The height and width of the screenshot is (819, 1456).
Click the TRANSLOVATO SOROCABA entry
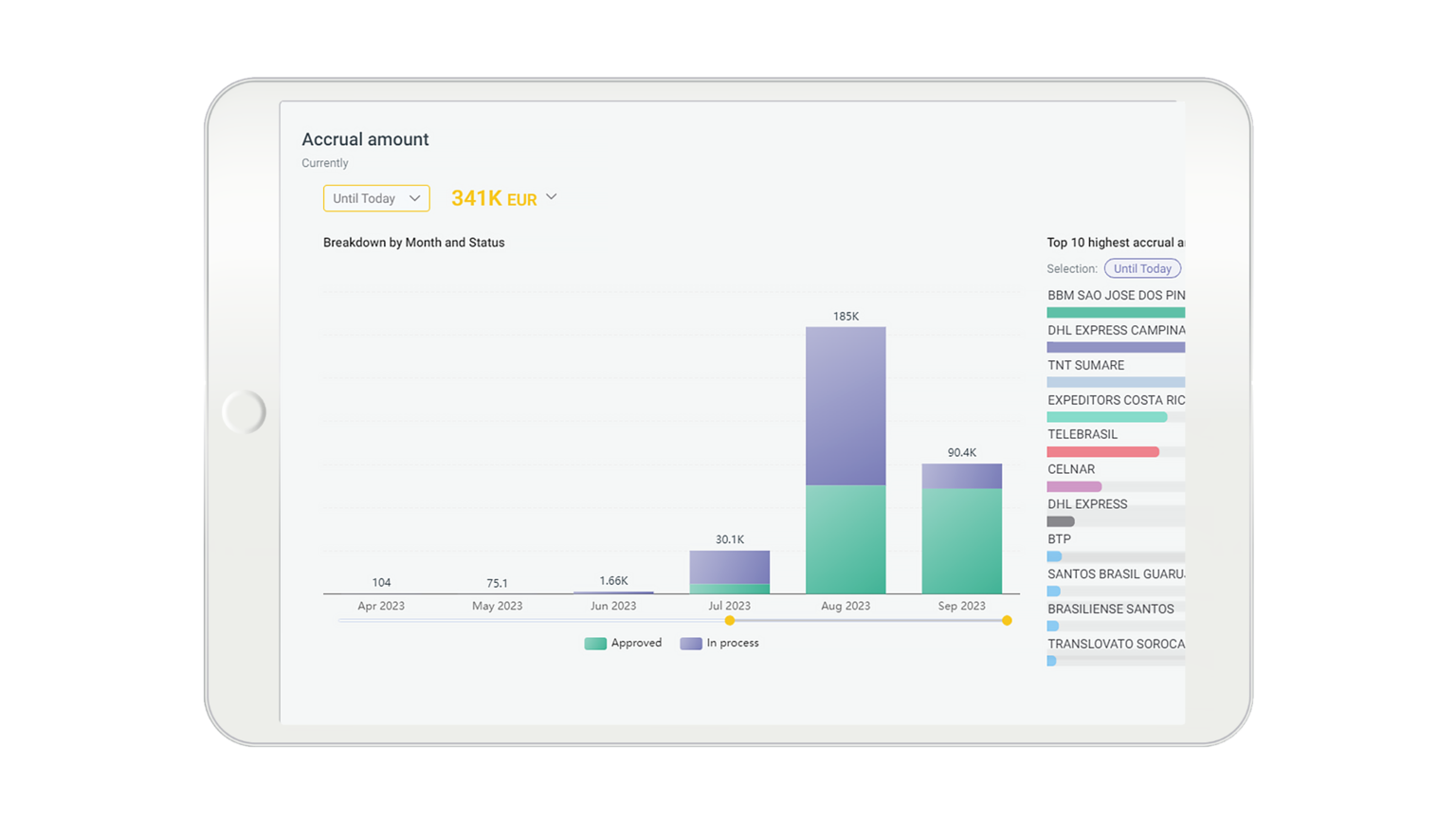click(1117, 644)
